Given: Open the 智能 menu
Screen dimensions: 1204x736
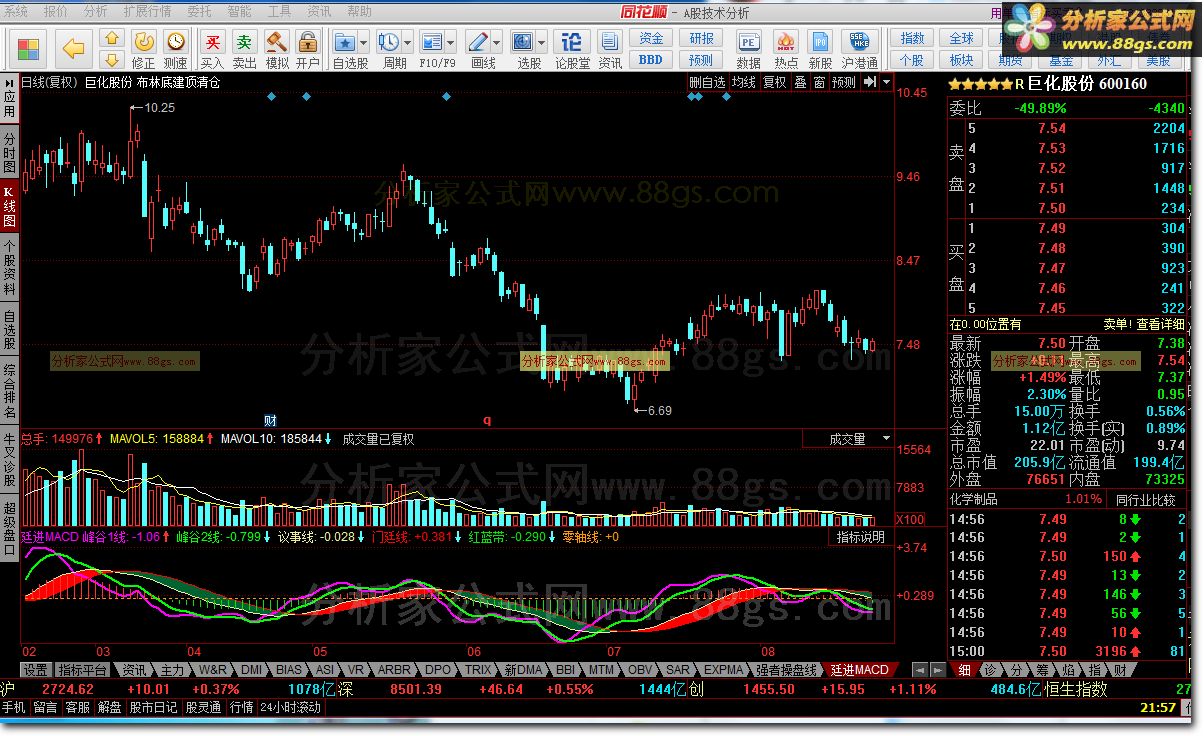Looking at the screenshot, I should pos(239,12).
